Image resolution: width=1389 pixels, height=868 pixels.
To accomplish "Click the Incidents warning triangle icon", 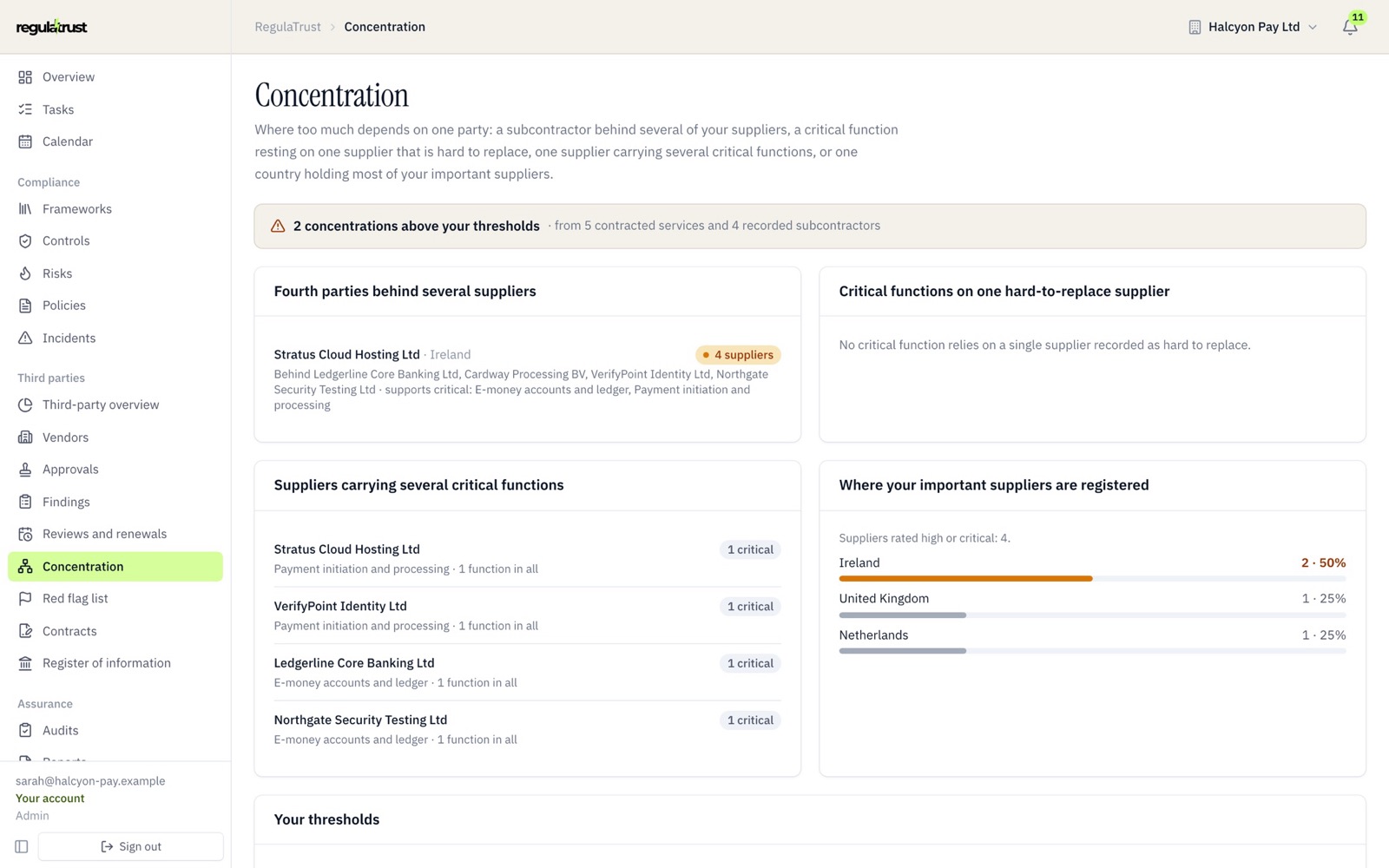I will 25,338.
